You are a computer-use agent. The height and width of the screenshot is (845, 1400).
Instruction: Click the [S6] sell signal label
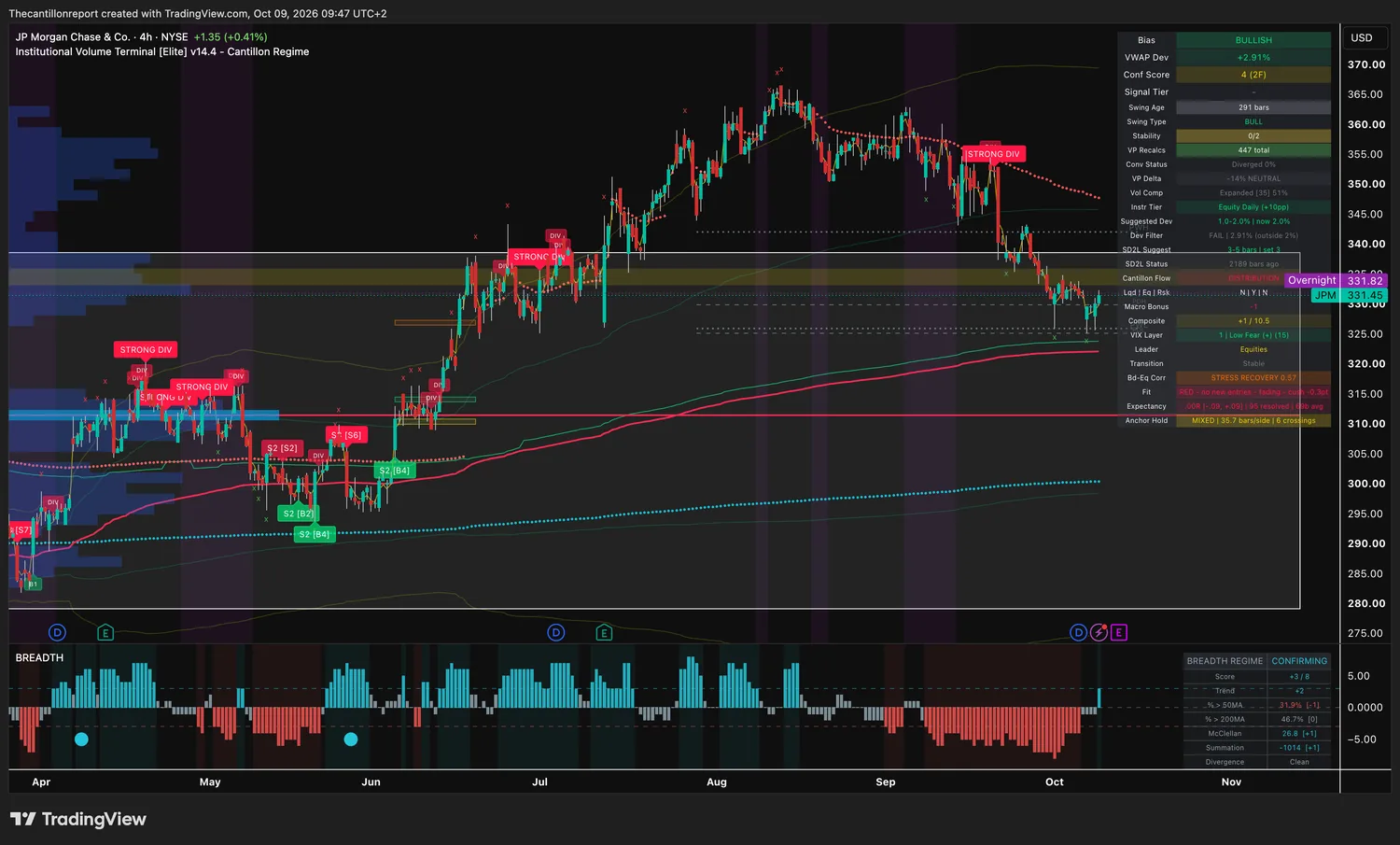point(345,435)
